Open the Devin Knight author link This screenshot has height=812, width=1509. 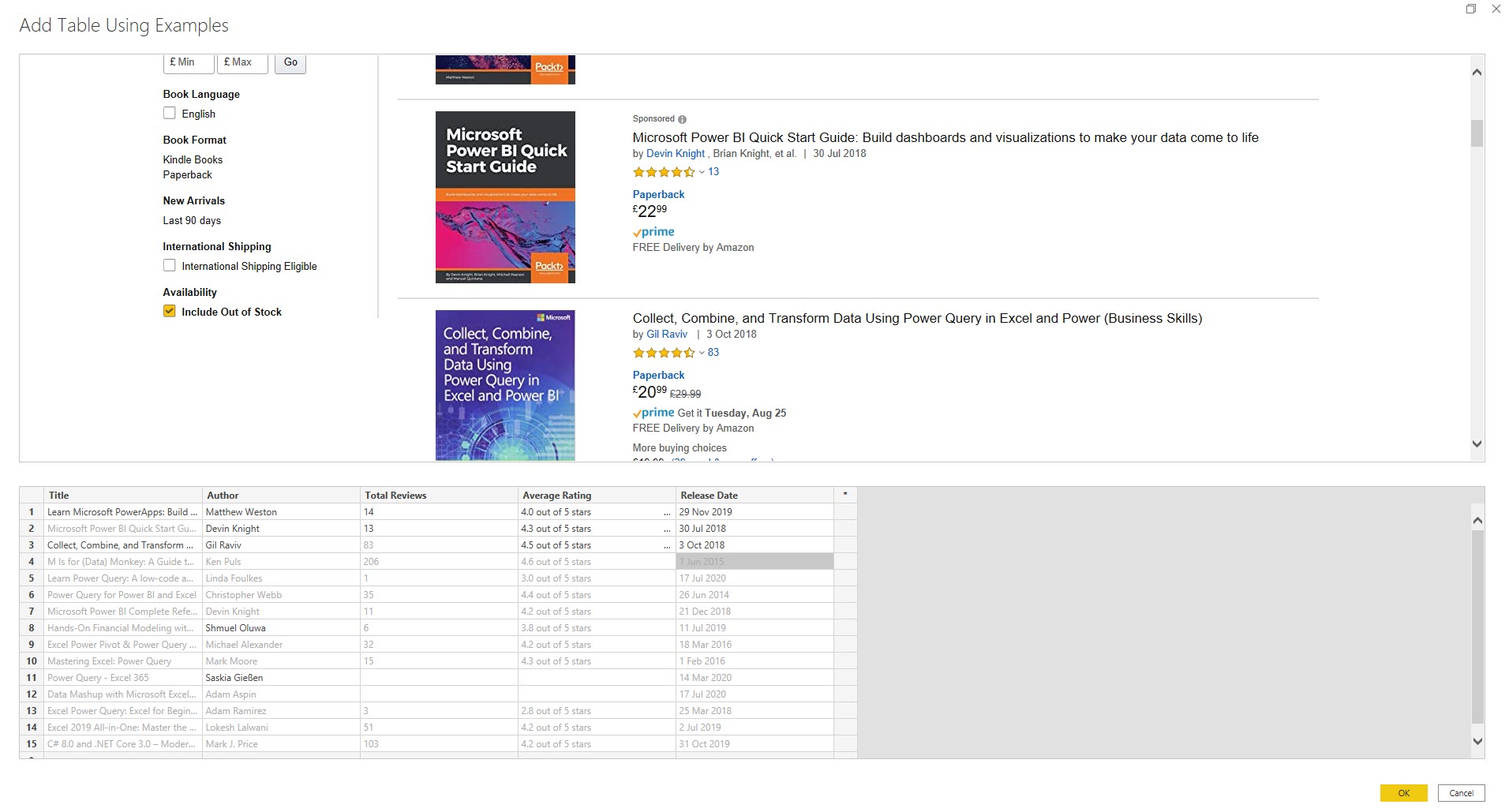[x=675, y=154]
